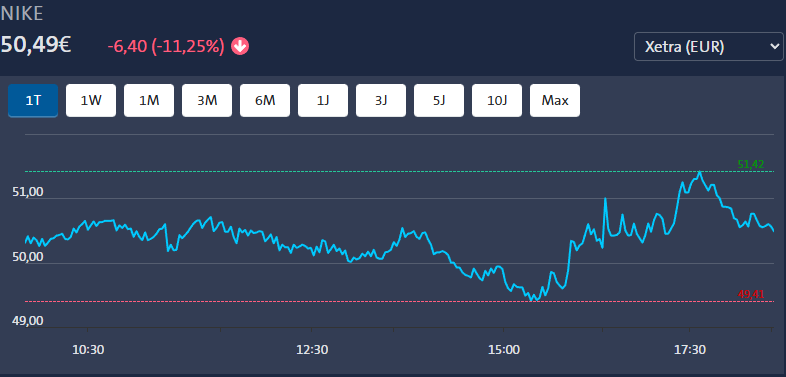786x377 pixels.
Task: Click the change value -6,40 (-11,25%)
Action: coord(166,47)
